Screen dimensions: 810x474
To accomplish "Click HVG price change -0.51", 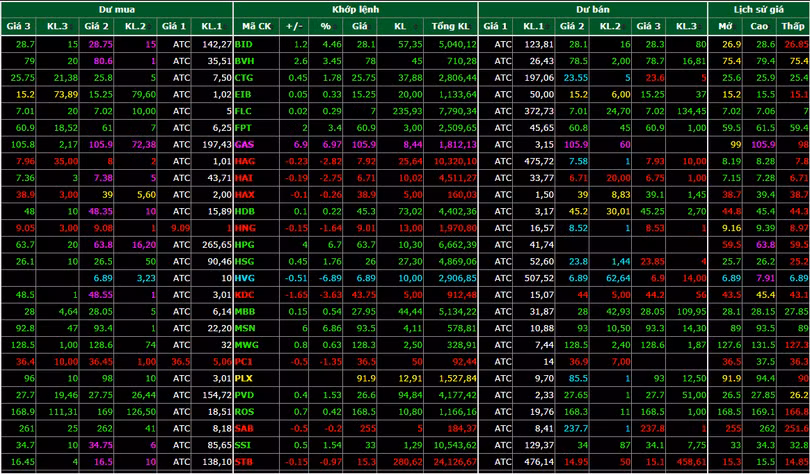I will [297, 278].
